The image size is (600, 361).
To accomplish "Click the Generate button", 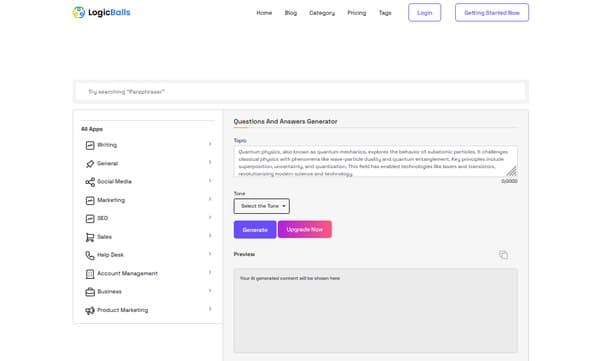I will pos(255,230).
